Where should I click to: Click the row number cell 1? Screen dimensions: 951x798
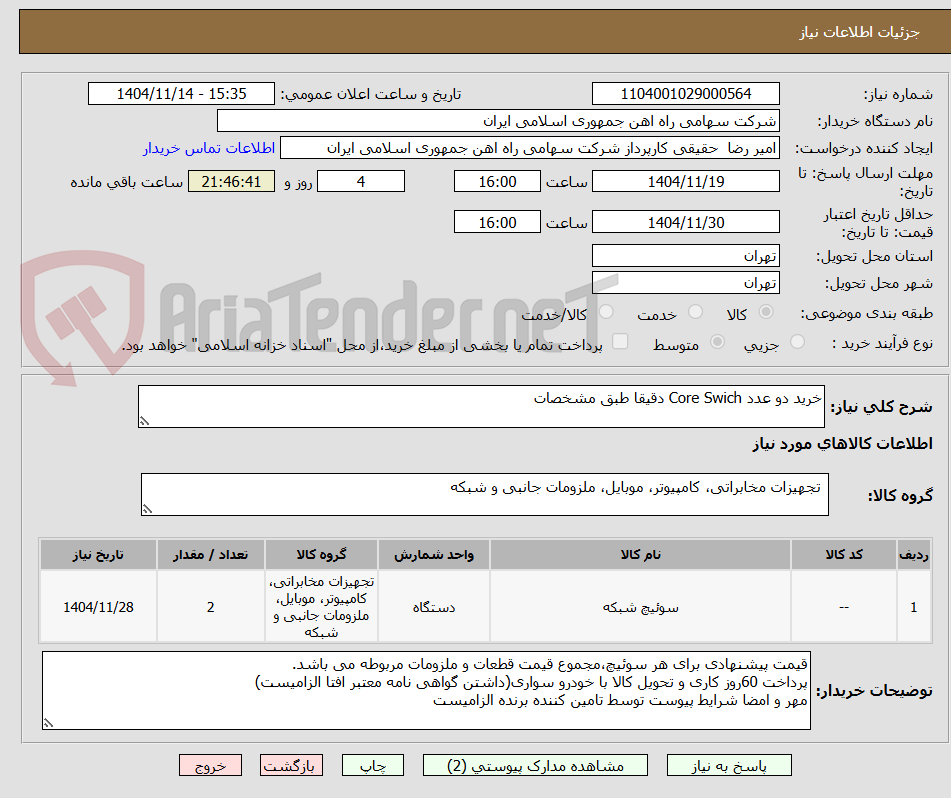point(914,607)
